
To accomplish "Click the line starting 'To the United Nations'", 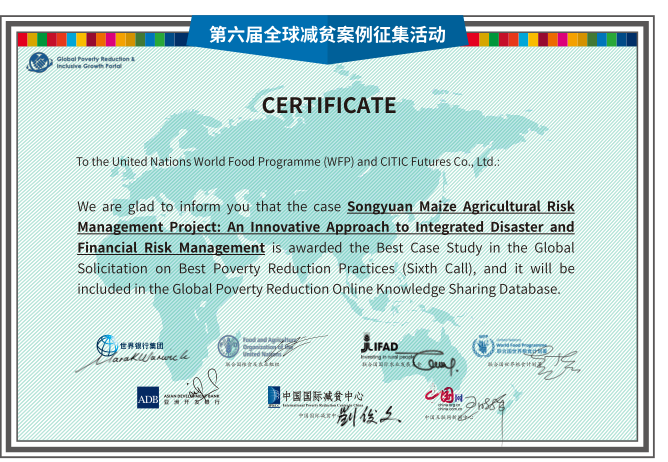I will (x=288, y=162).
